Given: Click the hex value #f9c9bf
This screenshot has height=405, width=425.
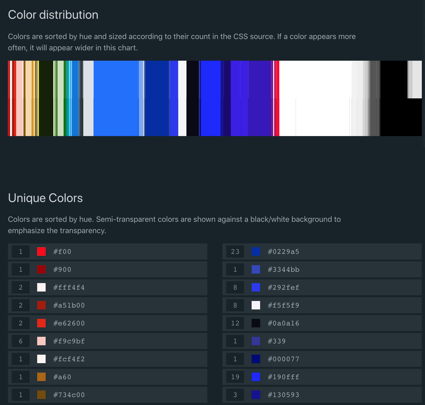Looking at the screenshot, I should [x=69, y=341].
